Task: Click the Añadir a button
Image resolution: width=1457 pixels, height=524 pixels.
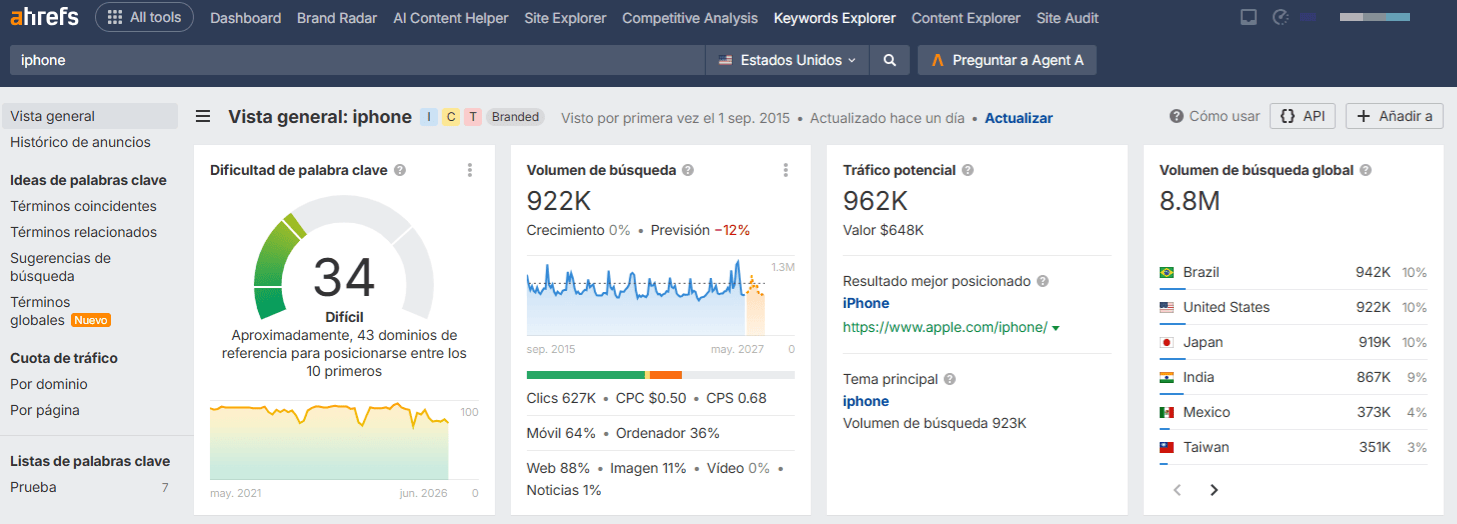Action: point(1395,116)
